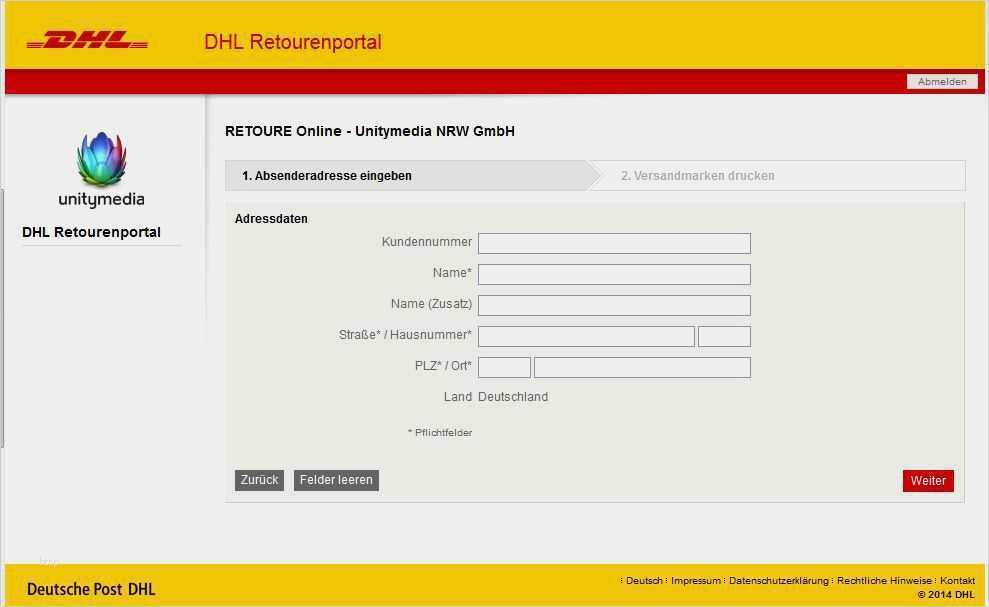Clear the form with Felder leeren
Image resolution: width=989 pixels, height=607 pixels.
point(336,480)
